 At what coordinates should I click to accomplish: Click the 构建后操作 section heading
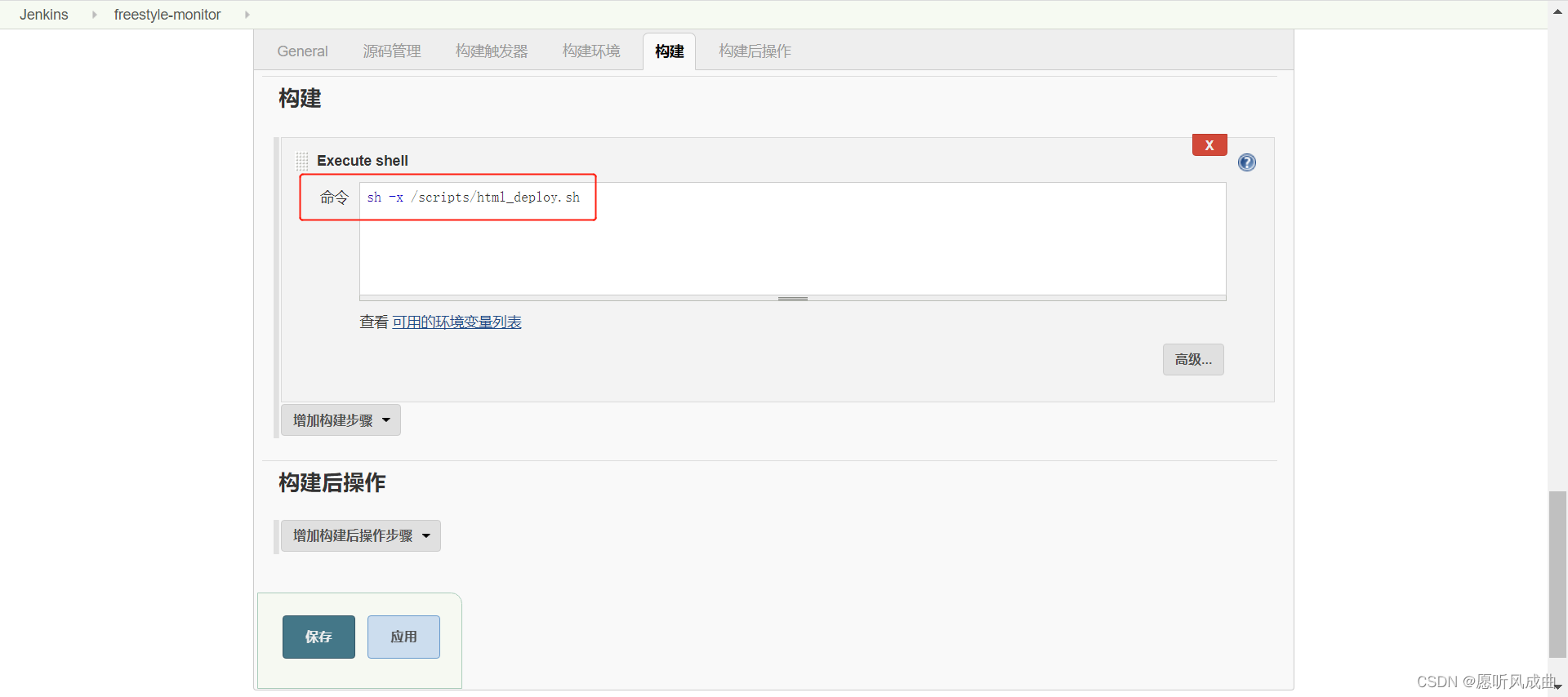pos(332,482)
